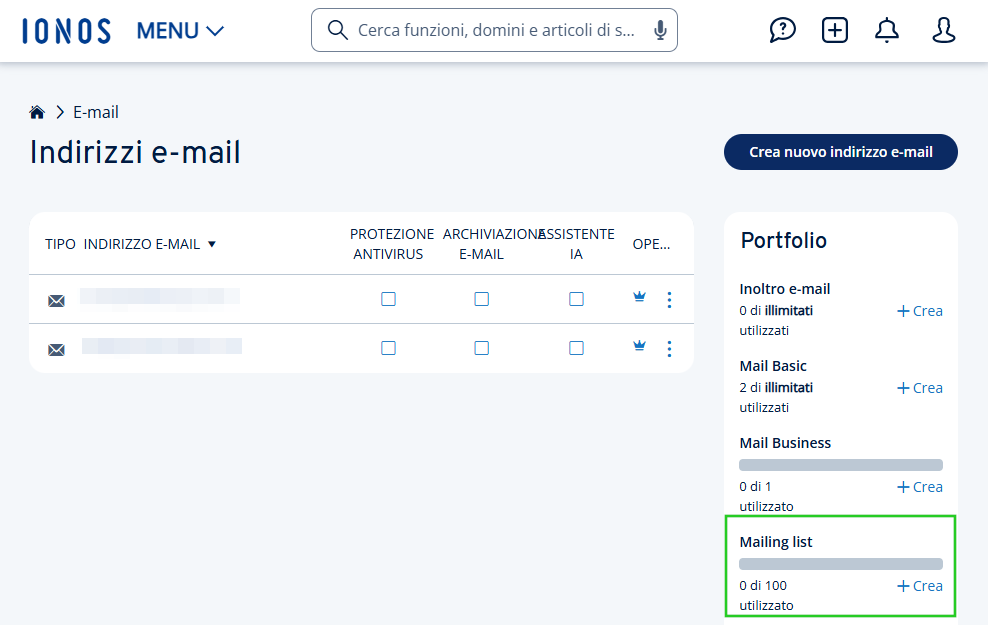988x625 pixels.
Task: Open the user account profile icon
Action: click(944, 30)
